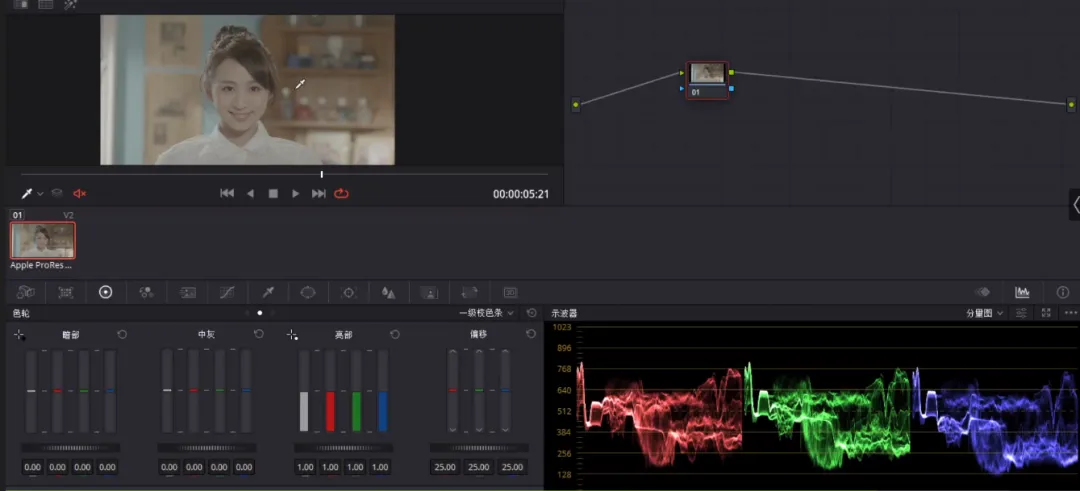This screenshot has height=491, width=1080.
Task: Open the Information panel icon
Action: (1063, 292)
